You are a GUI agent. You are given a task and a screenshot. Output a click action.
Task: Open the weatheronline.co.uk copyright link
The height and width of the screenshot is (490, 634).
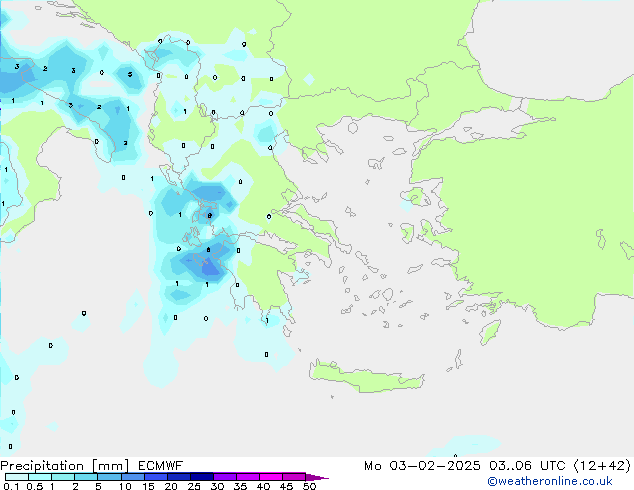[x=550, y=481]
